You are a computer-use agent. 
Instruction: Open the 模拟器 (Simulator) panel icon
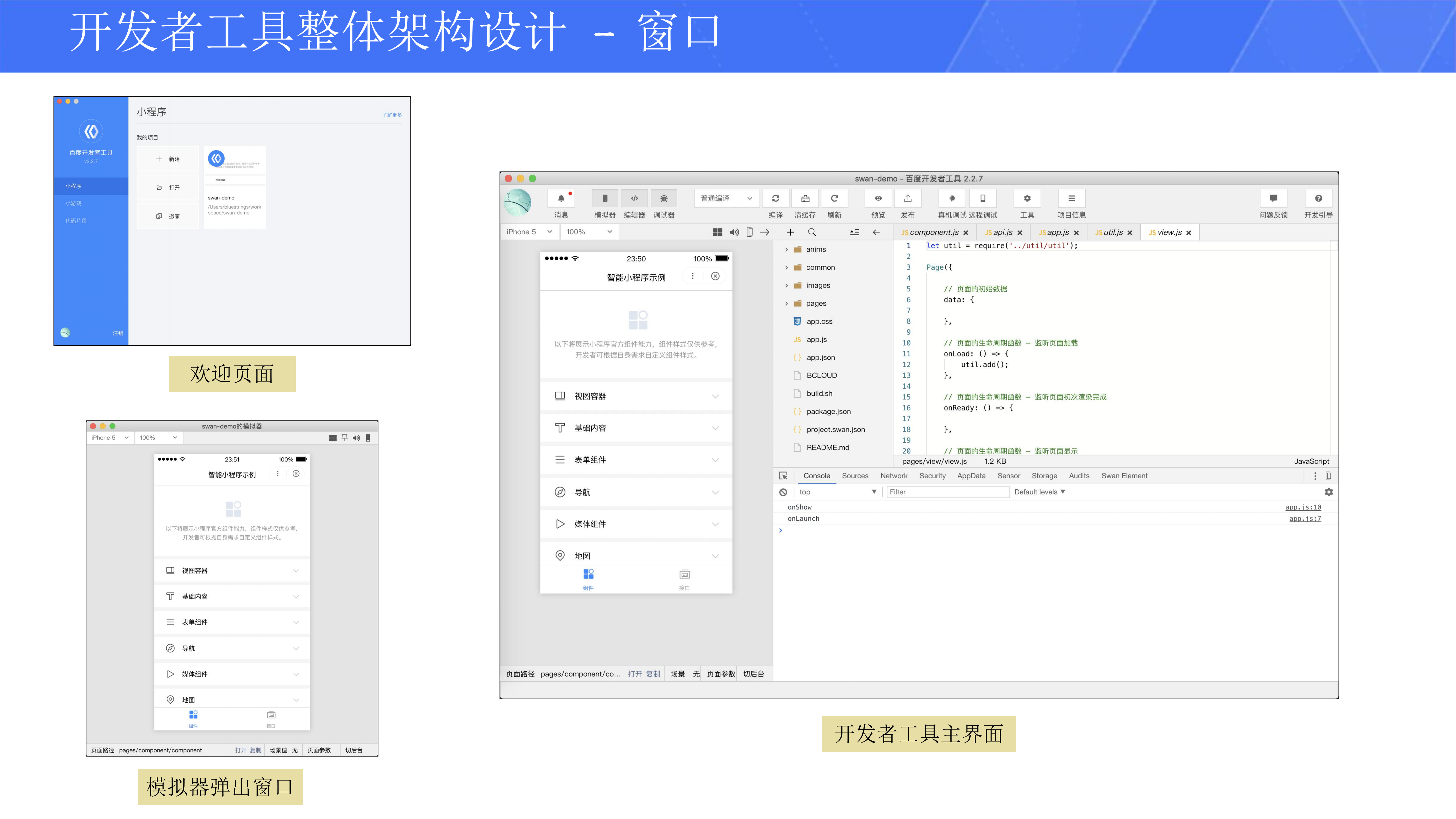pyautogui.click(x=605, y=198)
